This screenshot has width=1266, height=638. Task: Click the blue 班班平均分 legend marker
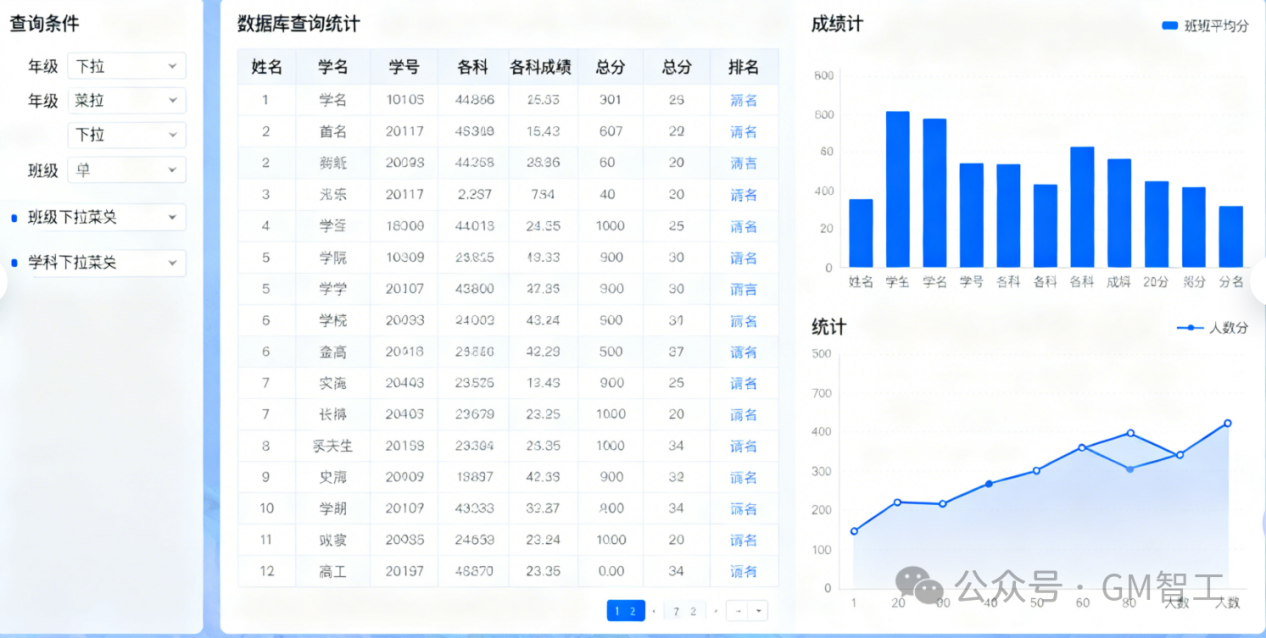(1170, 26)
